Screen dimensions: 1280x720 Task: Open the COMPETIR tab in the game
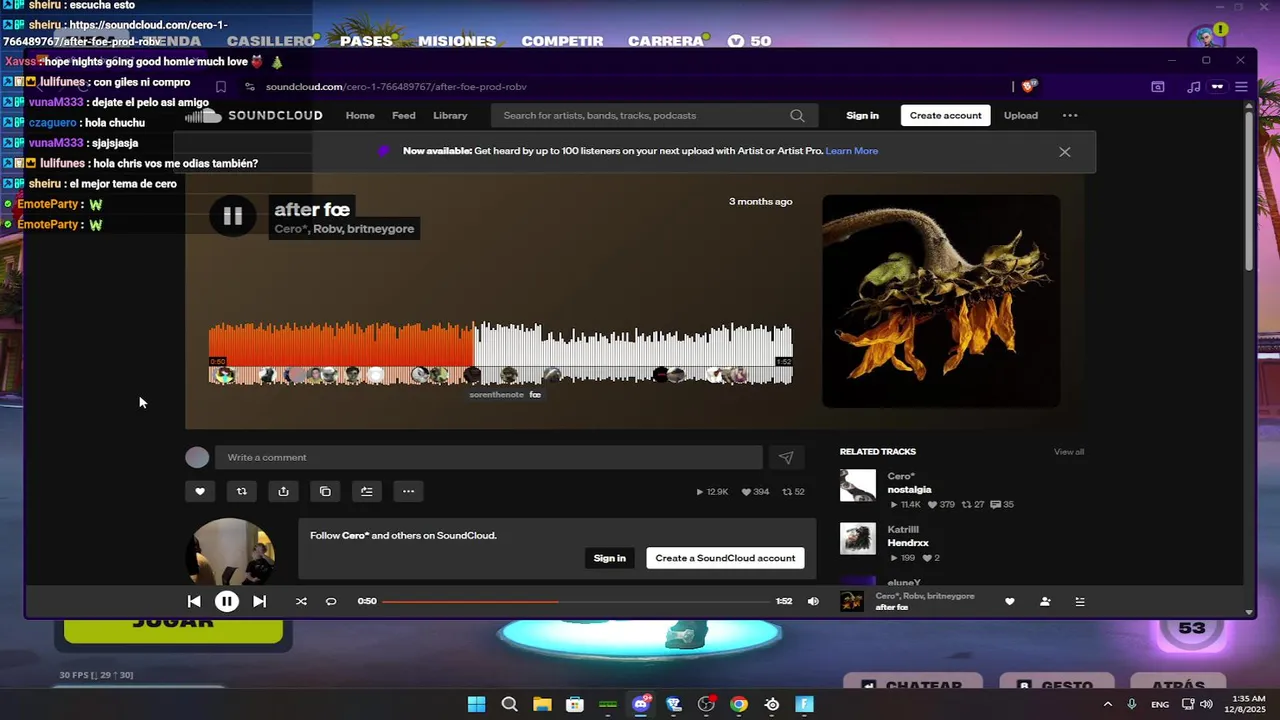562,41
